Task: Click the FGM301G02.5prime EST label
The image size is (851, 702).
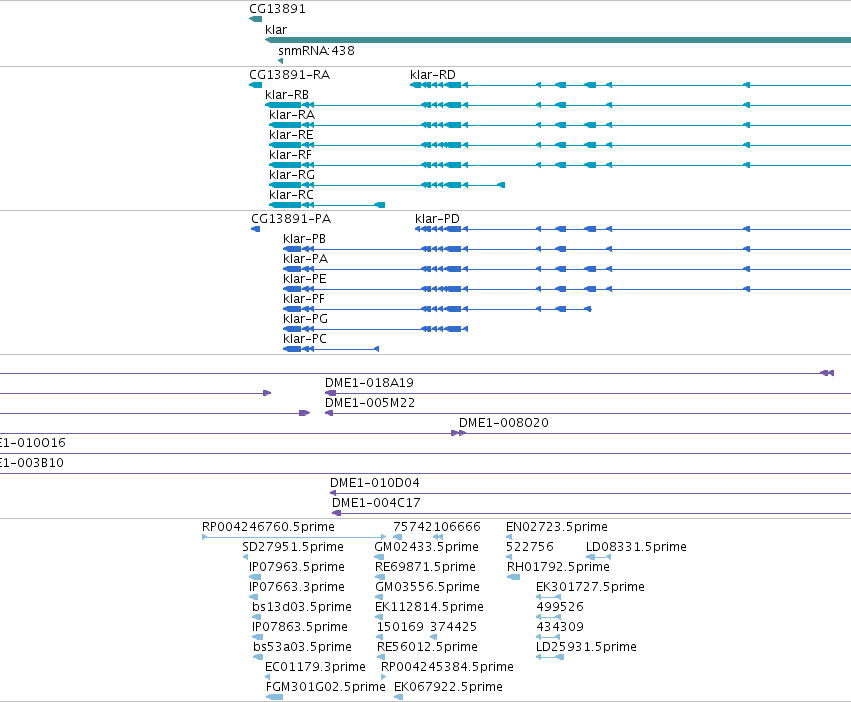Action: pyautogui.click(x=326, y=687)
